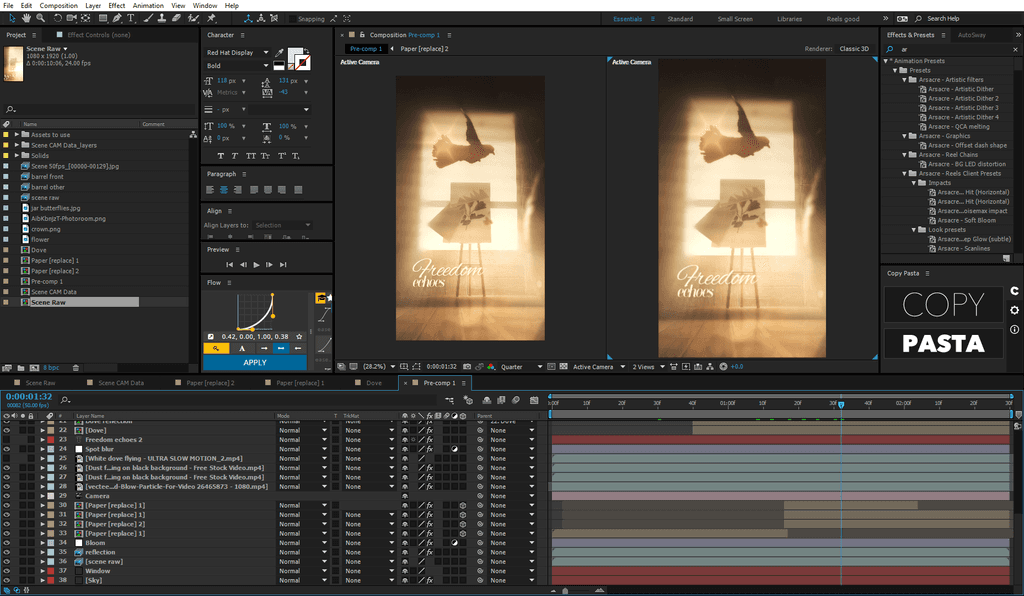Hide the Spot blur layer
This screenshot has height=596, width=1024.
click(6, 449)
